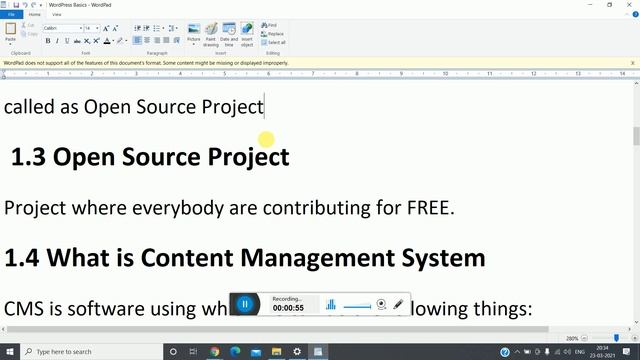
Task: Click the webcam icon on the recording bar
Action: tap(381, 304)
